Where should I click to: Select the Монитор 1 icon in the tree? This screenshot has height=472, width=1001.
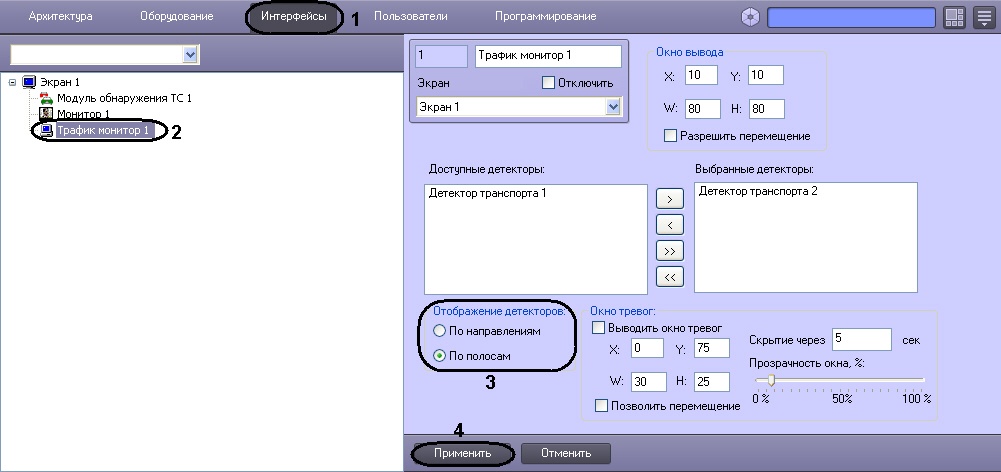[45, 114]
